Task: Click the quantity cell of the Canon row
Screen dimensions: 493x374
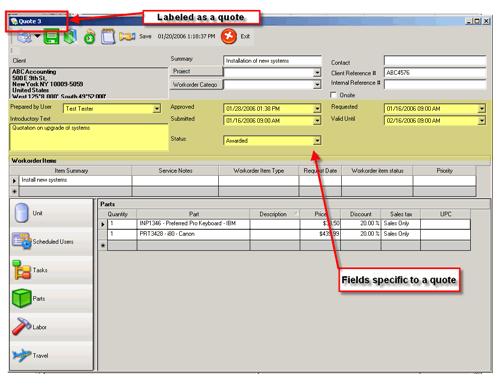Action: [x=122, y=234]
